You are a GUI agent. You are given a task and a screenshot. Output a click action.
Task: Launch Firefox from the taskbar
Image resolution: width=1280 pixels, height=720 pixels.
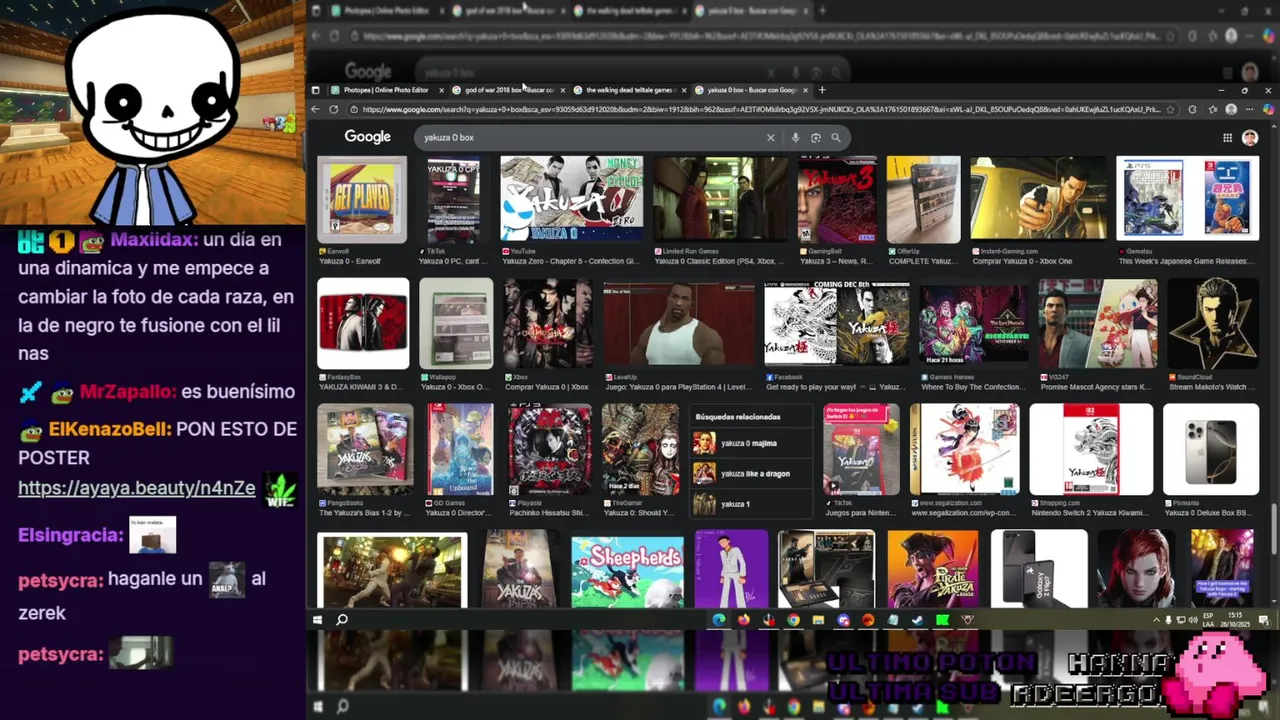pos(743,620)
